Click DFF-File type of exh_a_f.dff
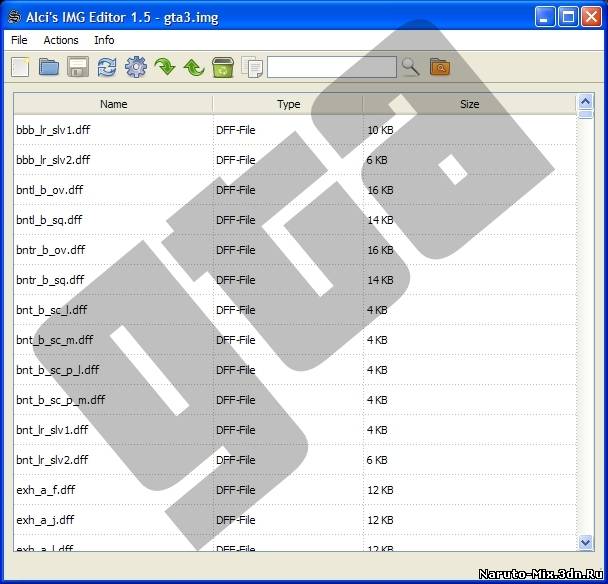Screen dimensions: 608x584 [235, 490]
